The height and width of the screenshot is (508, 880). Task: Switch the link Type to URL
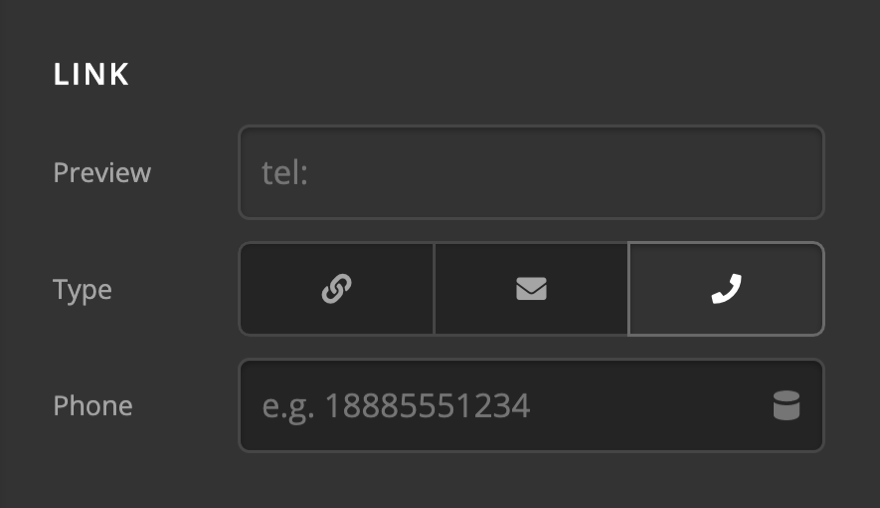[336, 289]
